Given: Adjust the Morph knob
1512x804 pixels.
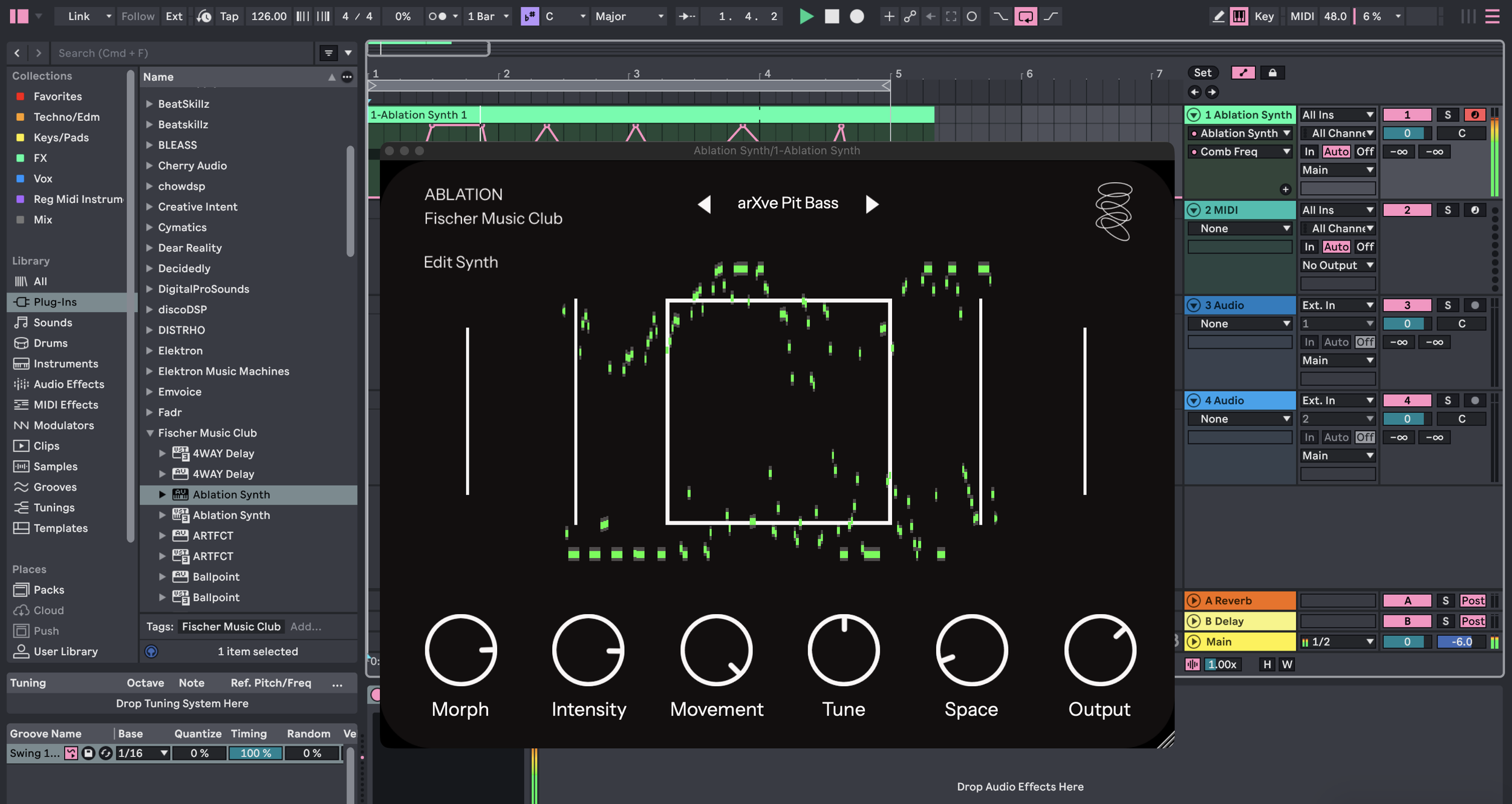Looking at the screenshot, I should [x=460, y=650].
